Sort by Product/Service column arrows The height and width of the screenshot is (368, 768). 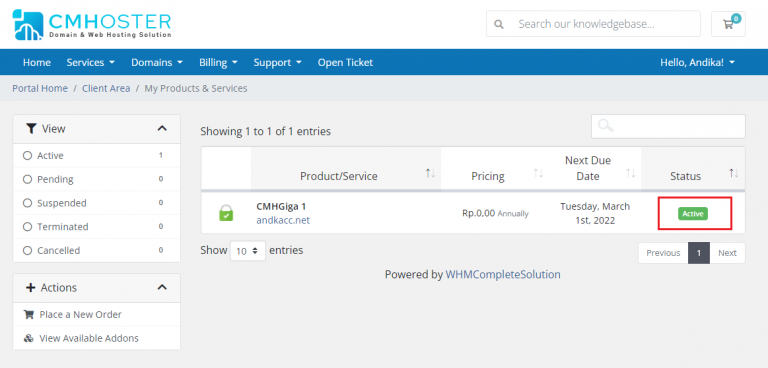[430, 173]
